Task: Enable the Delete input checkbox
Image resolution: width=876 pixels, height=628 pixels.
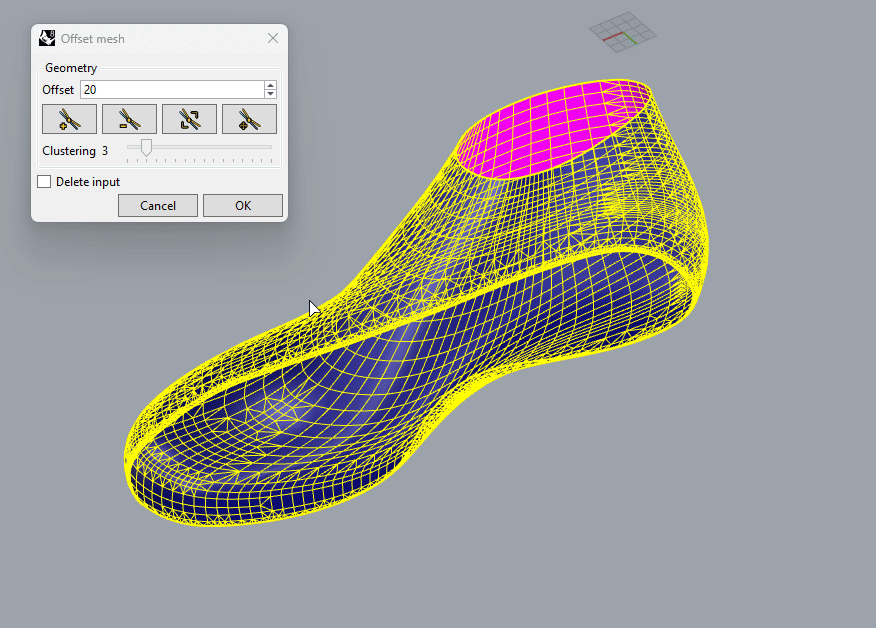Action: click(x=44, y=182)
